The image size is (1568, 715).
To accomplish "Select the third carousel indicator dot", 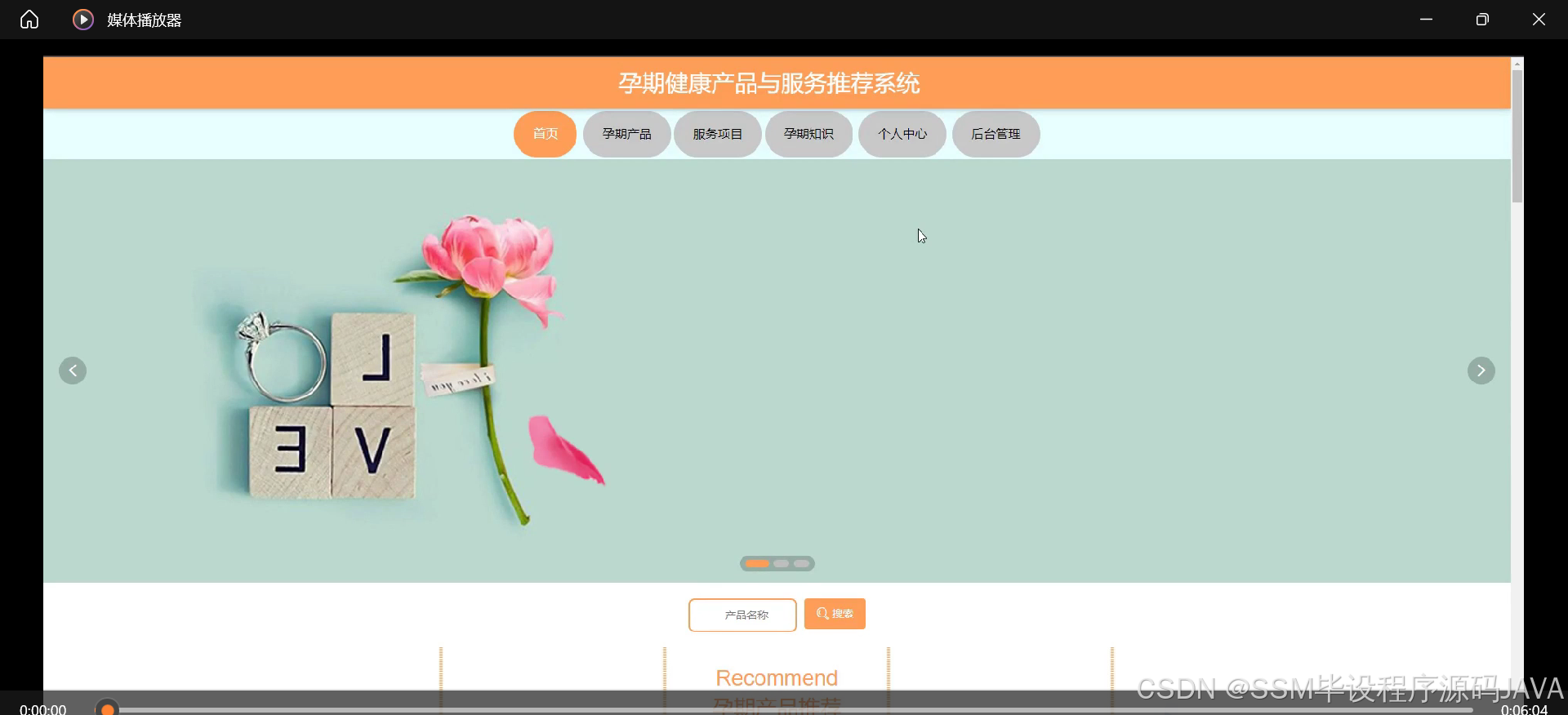I will click(802, 563).
